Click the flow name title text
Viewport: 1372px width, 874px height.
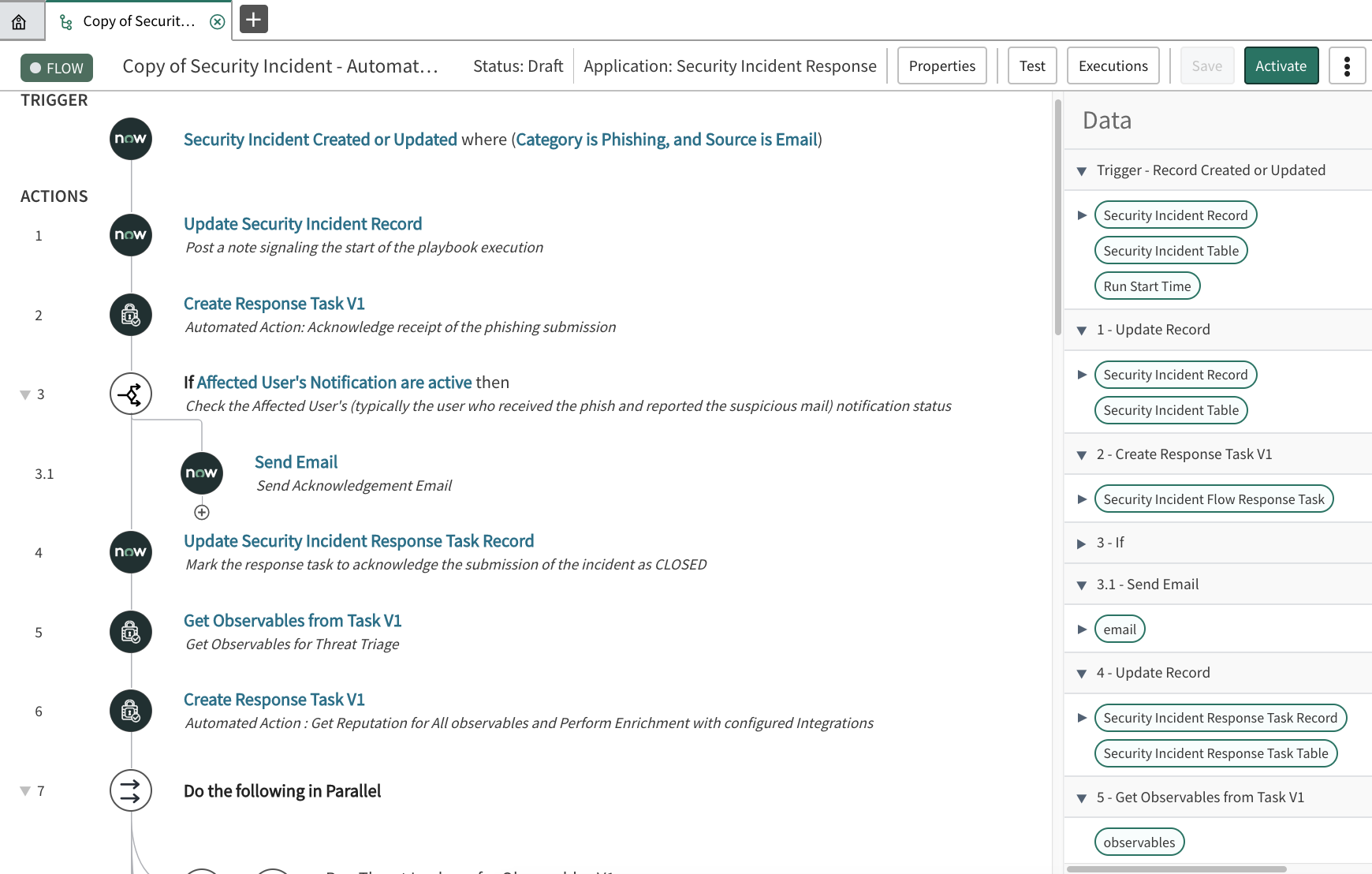pyautogui.click(x=280, y=66)
